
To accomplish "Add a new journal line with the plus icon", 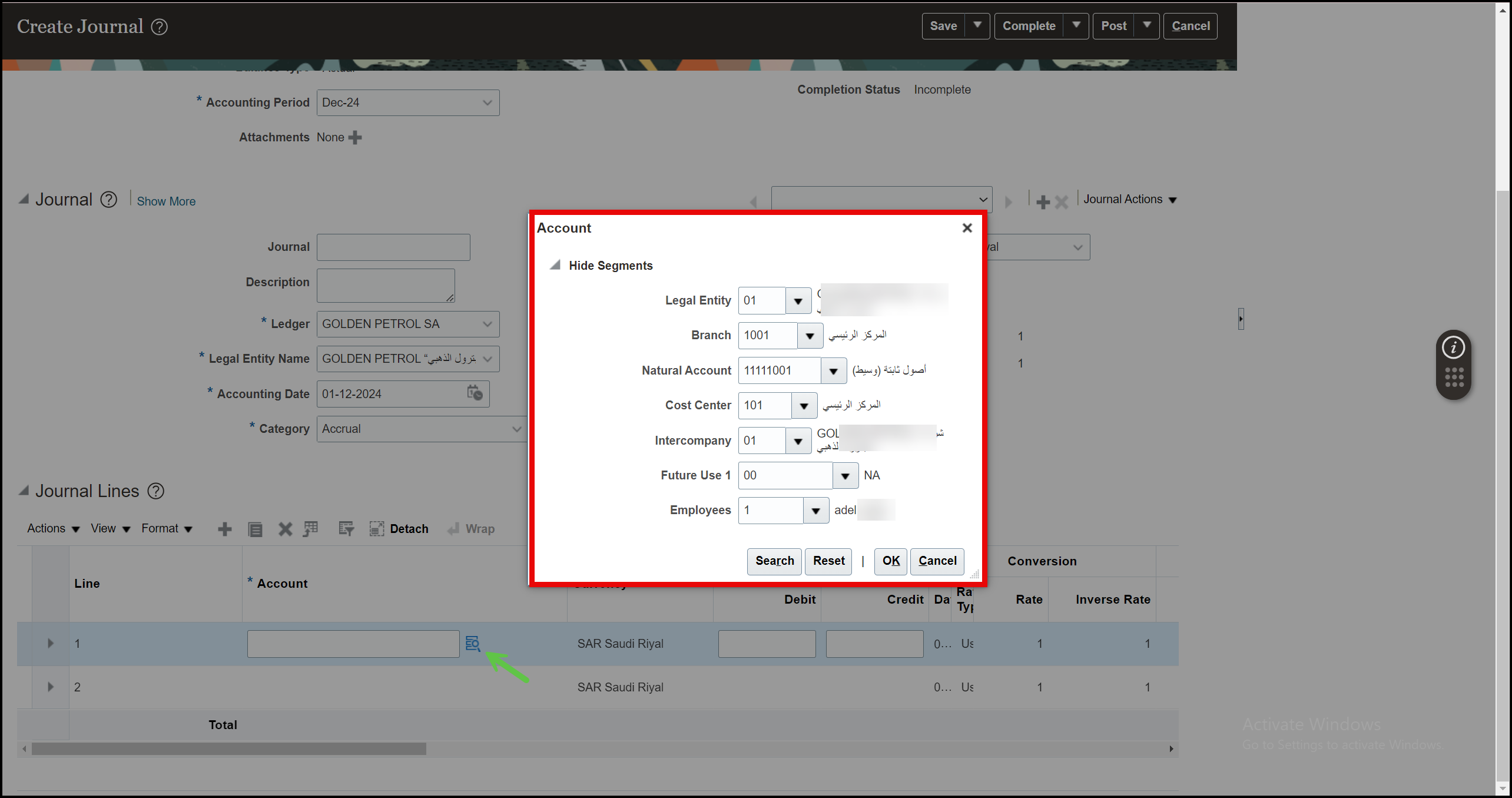I will 224,528.
